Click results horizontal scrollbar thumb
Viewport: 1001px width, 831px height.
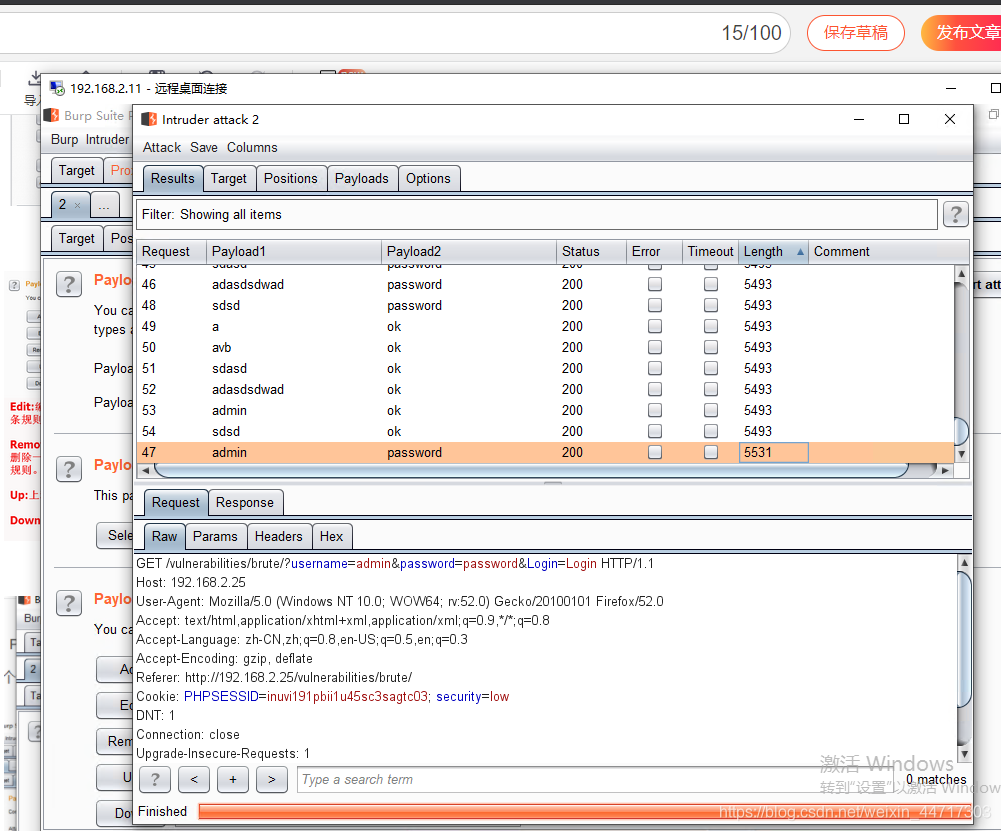[x=531, y=470]
